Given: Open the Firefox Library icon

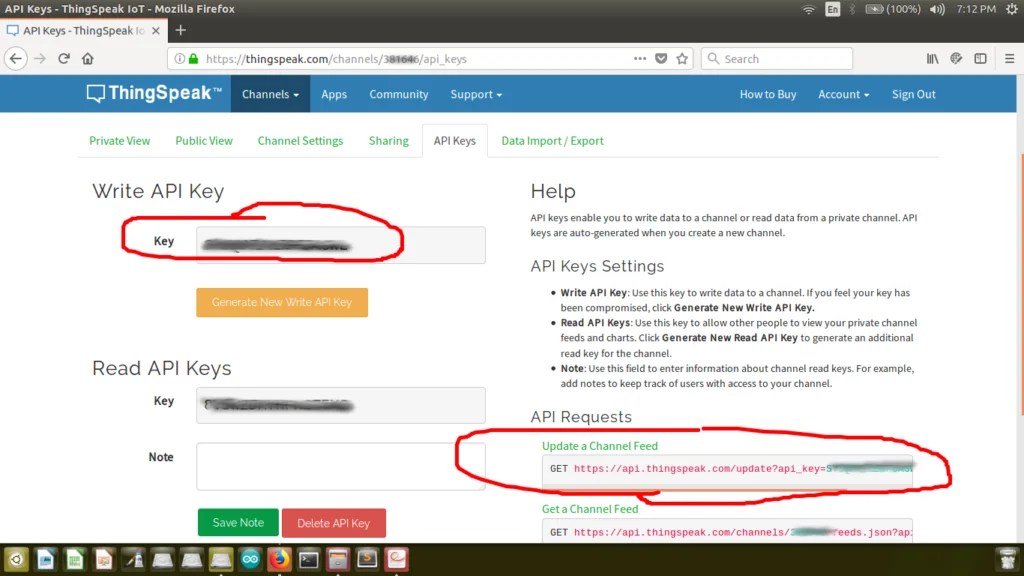Looking at the screenshot, I should [932, 59].
